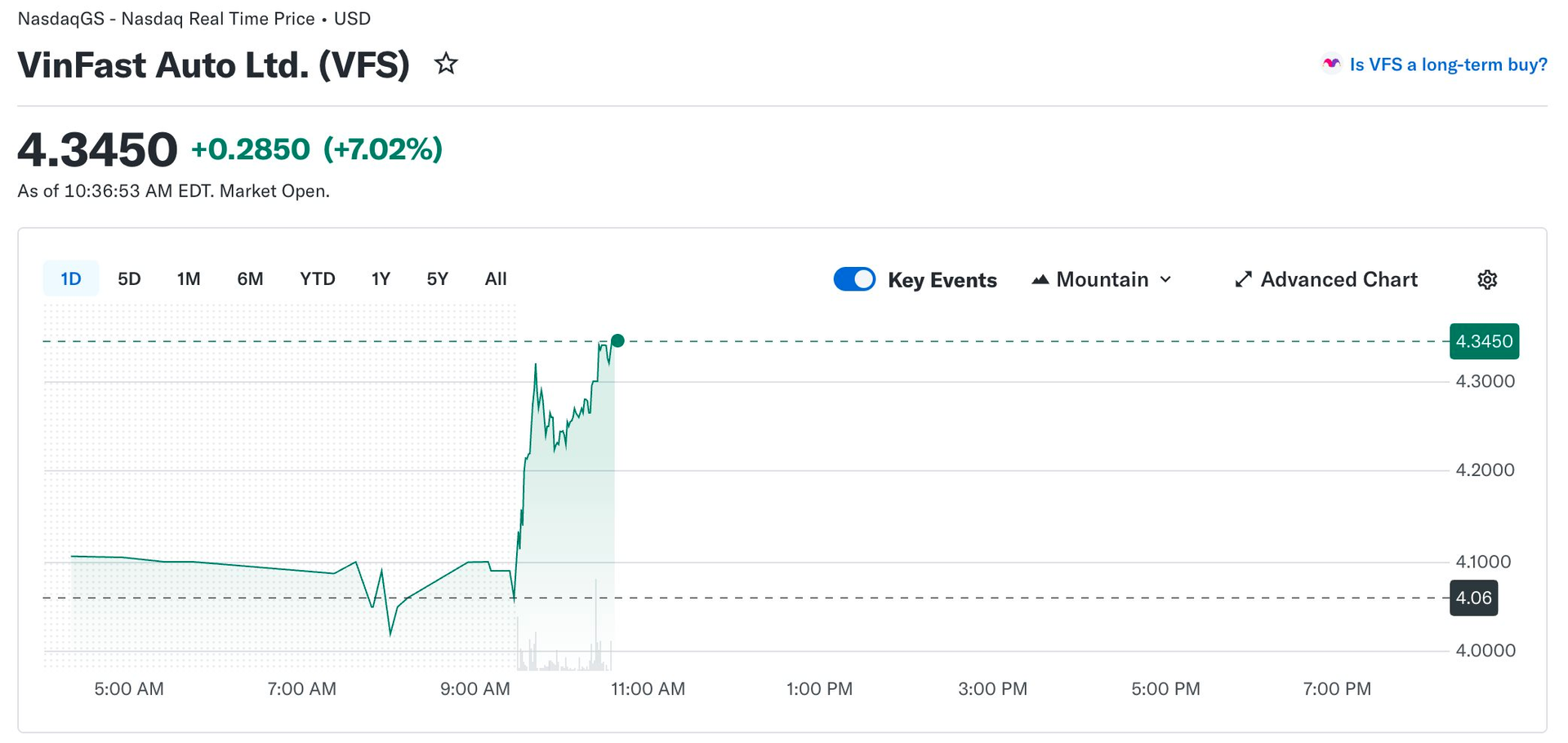Show All-time price history

(496, 279)
